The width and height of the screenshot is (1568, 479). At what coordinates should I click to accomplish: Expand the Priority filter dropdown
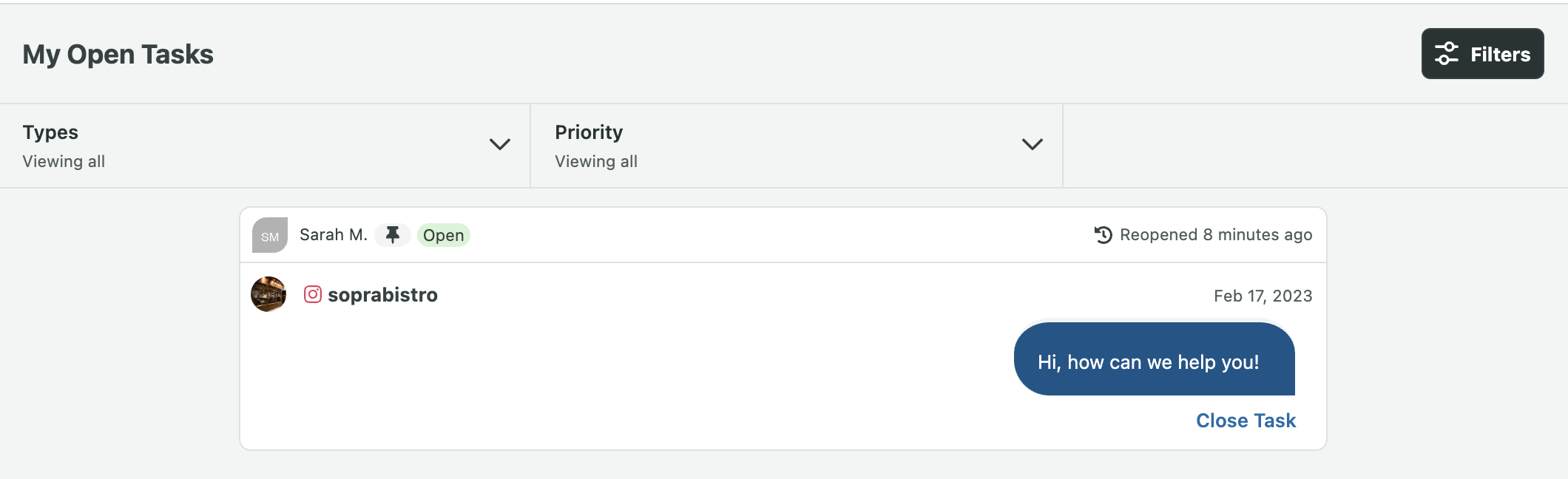(797, 146)
